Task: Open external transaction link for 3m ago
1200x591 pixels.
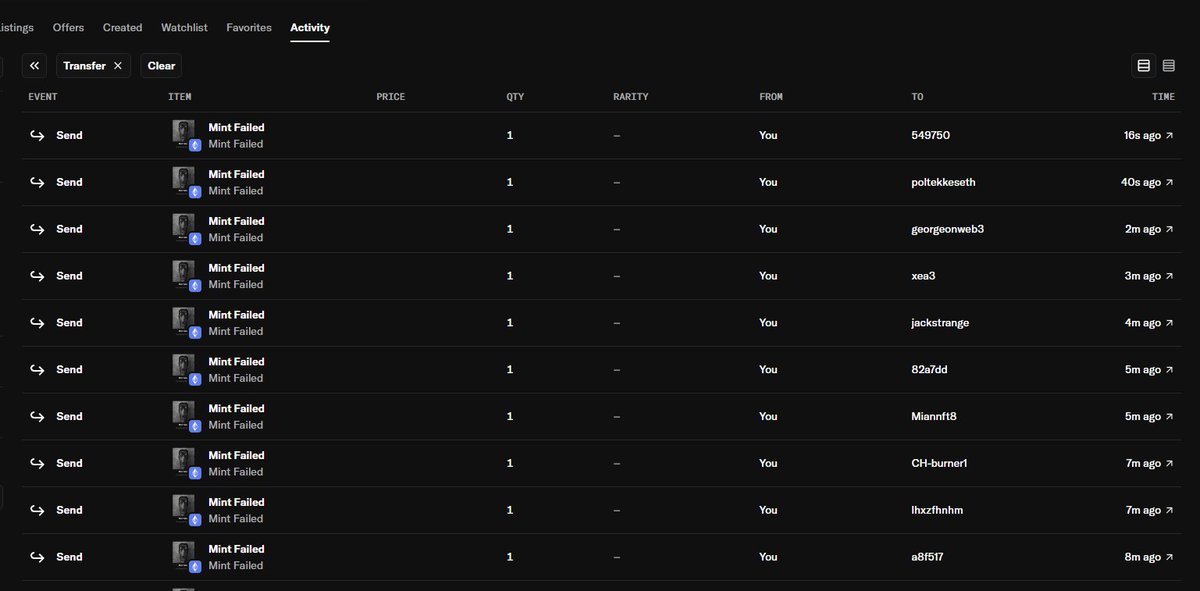Action: point(1170,276)
